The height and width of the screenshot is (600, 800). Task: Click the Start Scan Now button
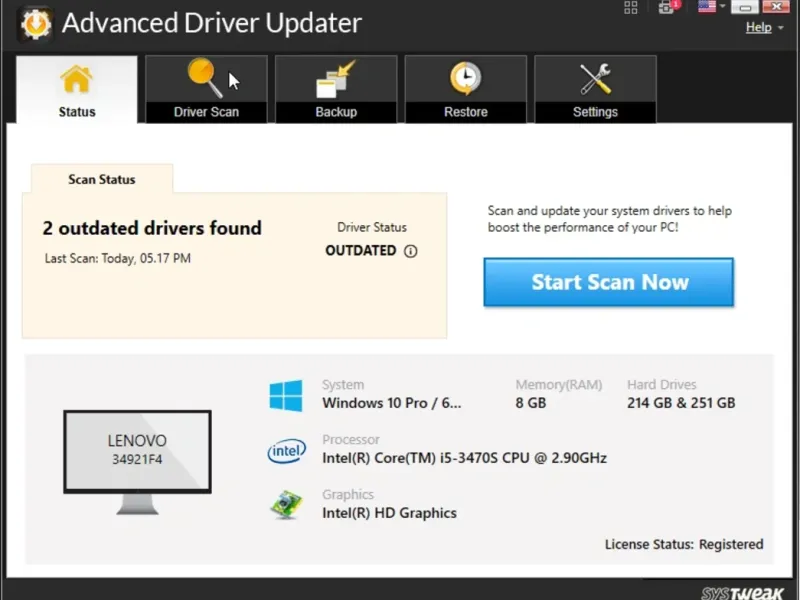(x=609, y=282)
